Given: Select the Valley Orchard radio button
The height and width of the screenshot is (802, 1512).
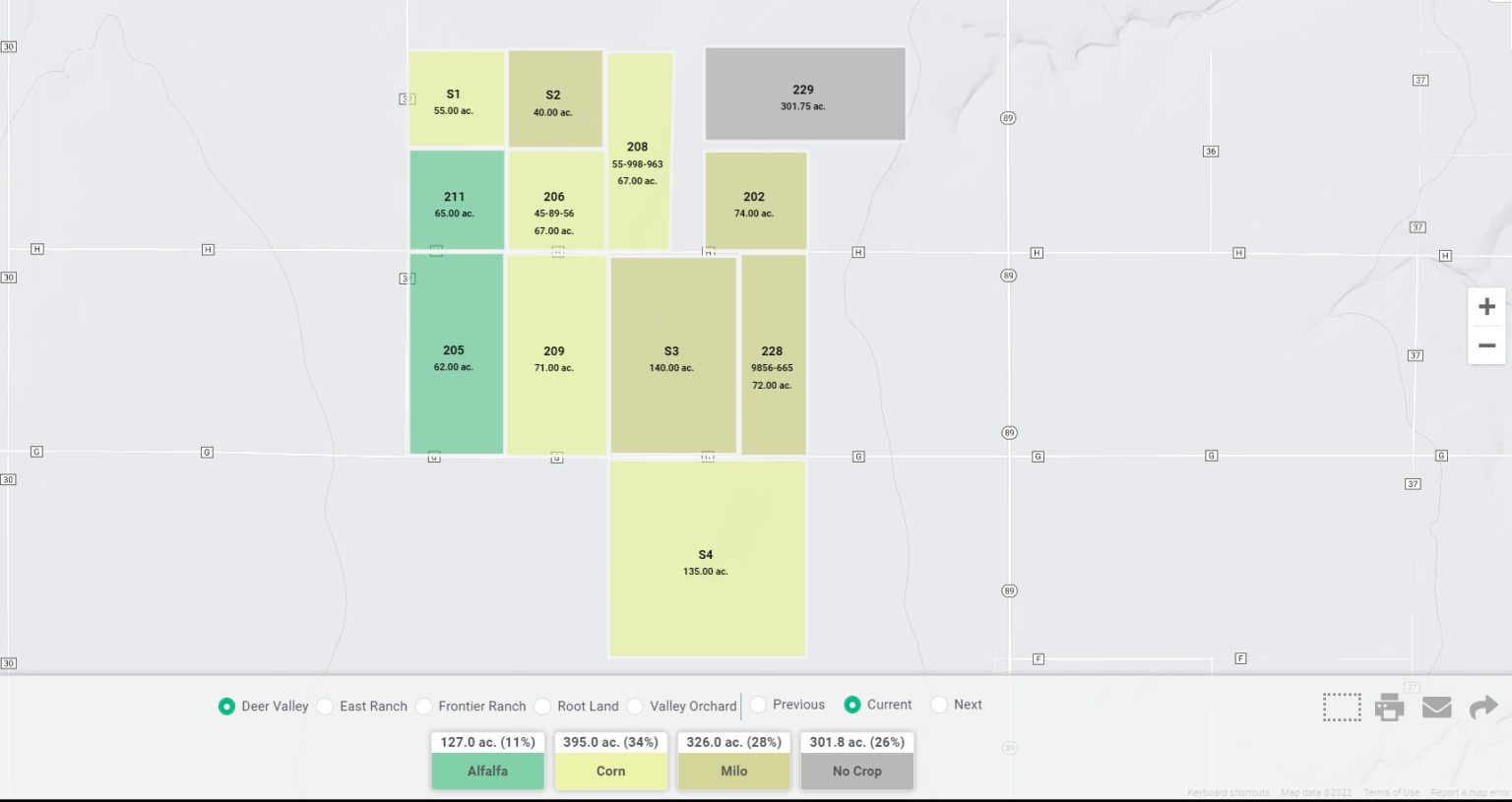Looking at the screenshot, I should (x=635, y=707).
